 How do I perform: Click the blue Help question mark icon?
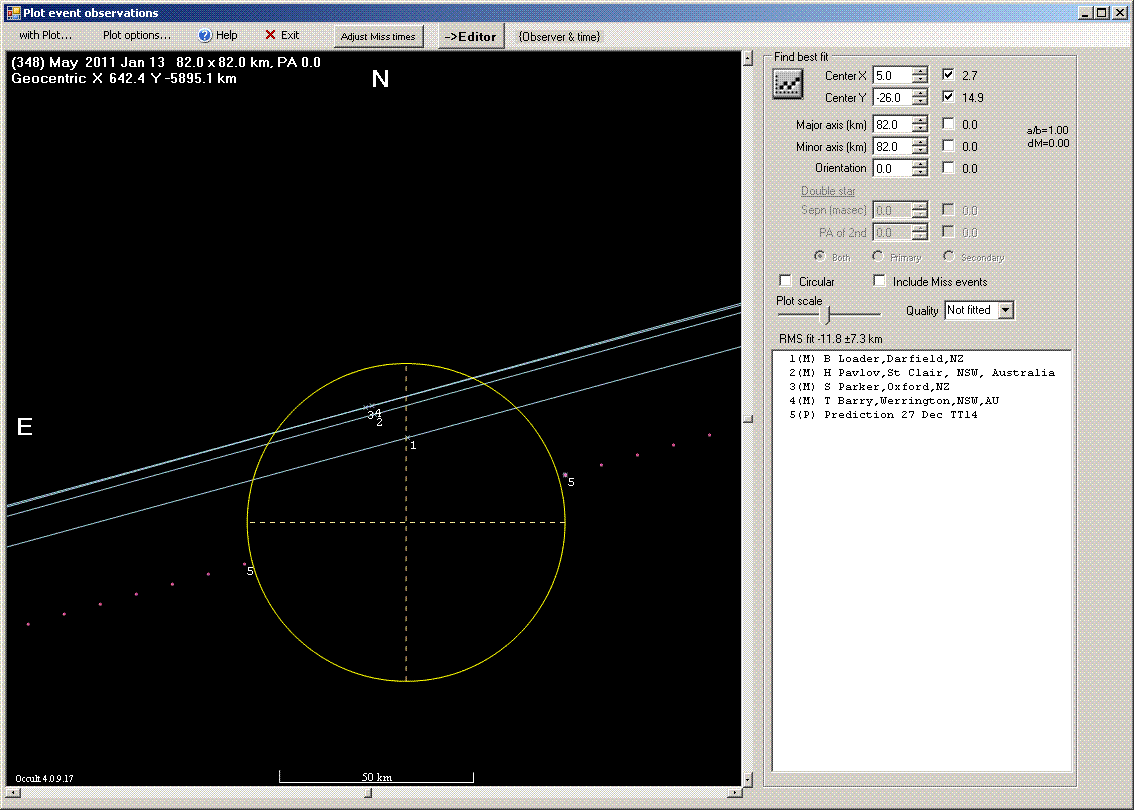click(x=205, y=35)
